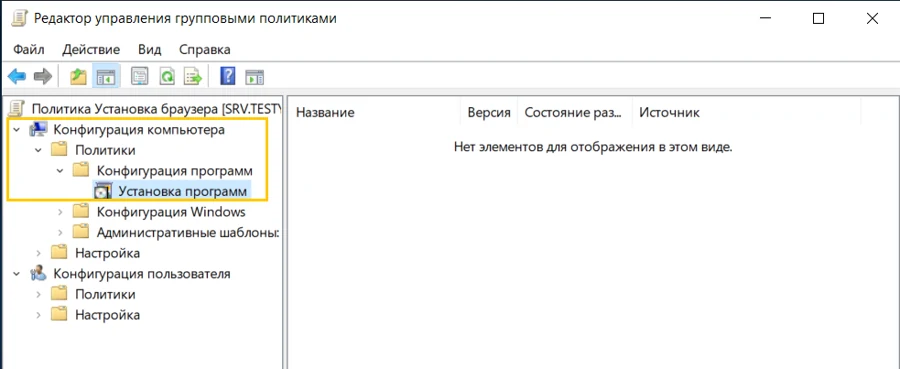Screen dimensions: 900x369
Task: Toggle the Show/Hide console tree icon
Action: [106, 76]
